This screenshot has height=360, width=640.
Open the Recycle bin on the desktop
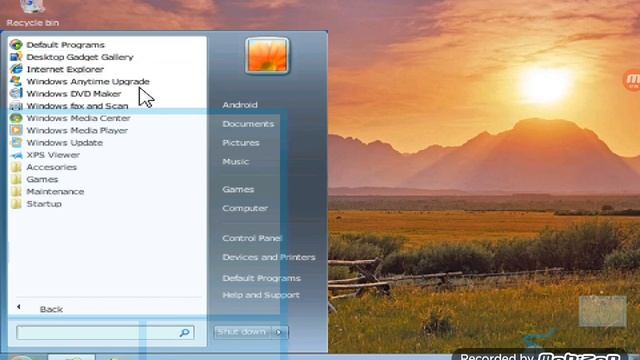tap(33, 13)
